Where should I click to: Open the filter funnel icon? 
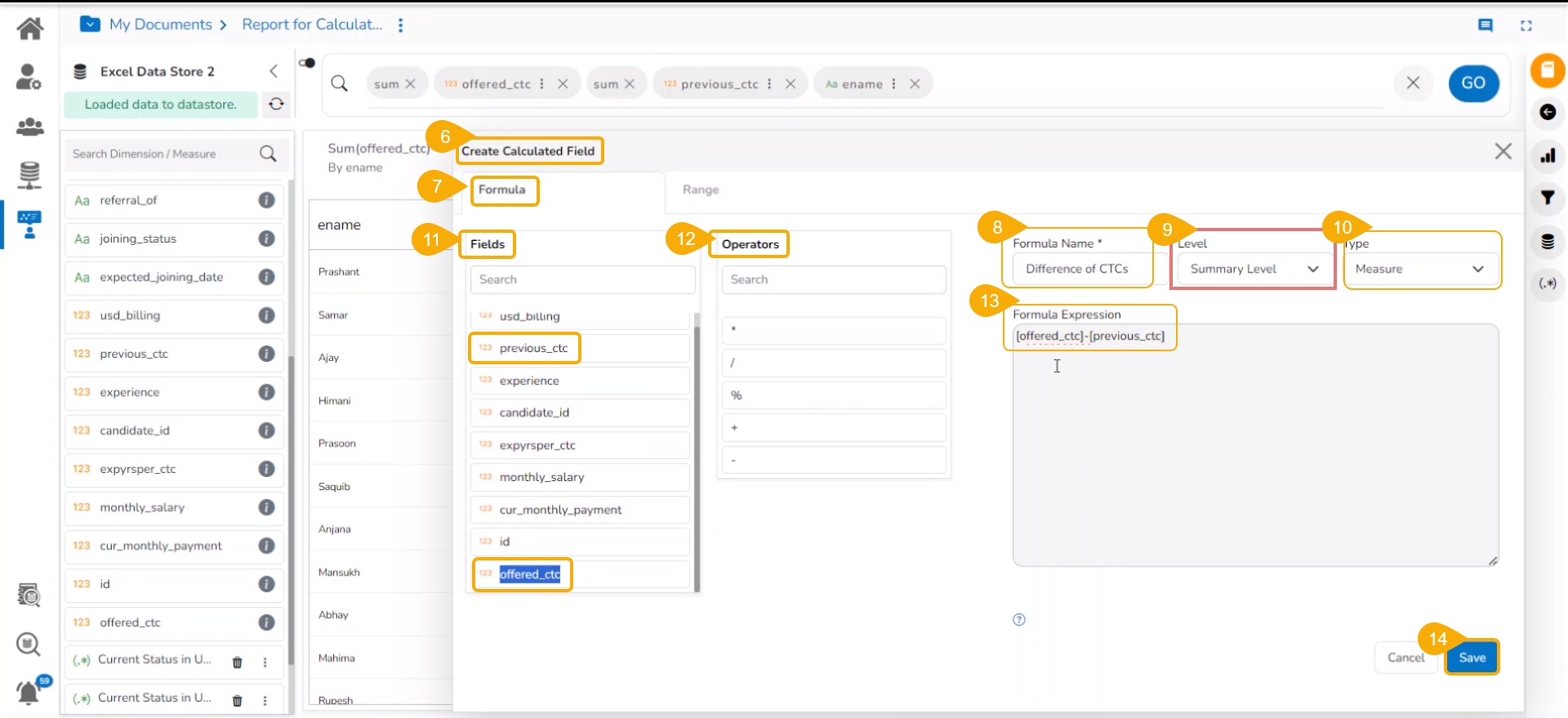click(x=1547, y=198)
